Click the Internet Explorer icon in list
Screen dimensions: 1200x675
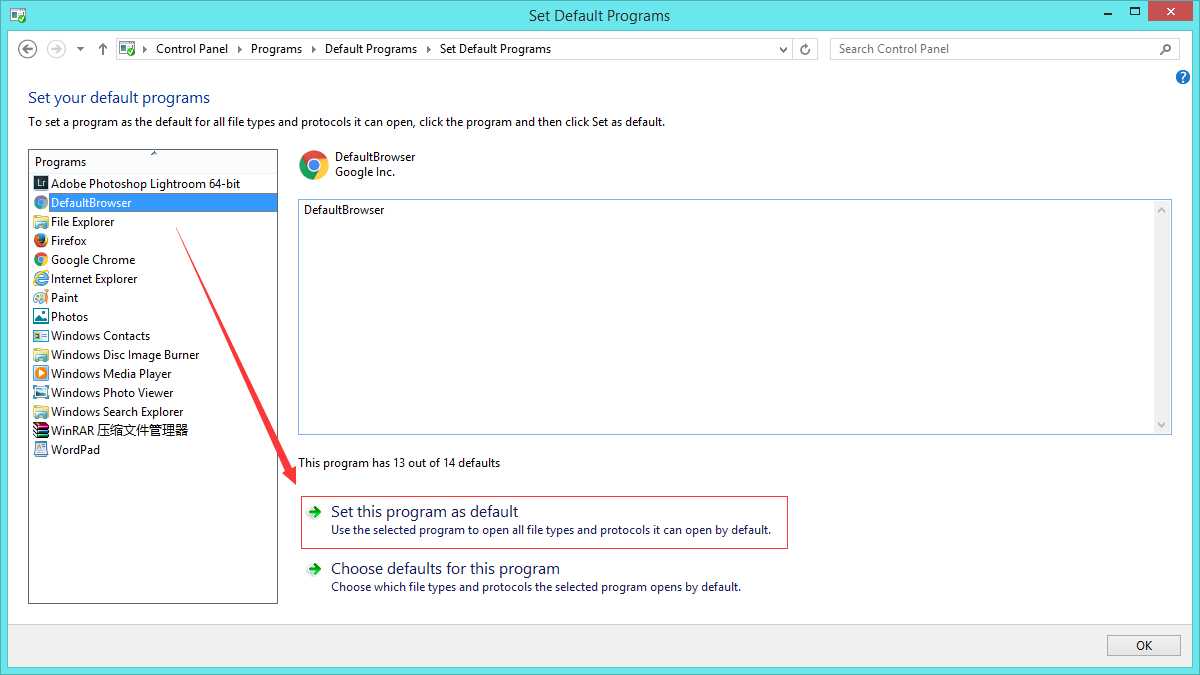tap(41, 279)
